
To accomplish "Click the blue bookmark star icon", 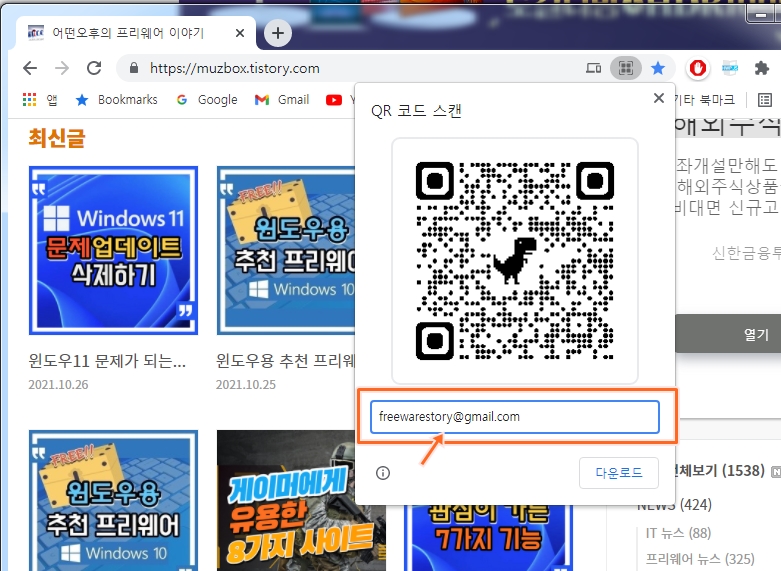I will pos(658,68).
